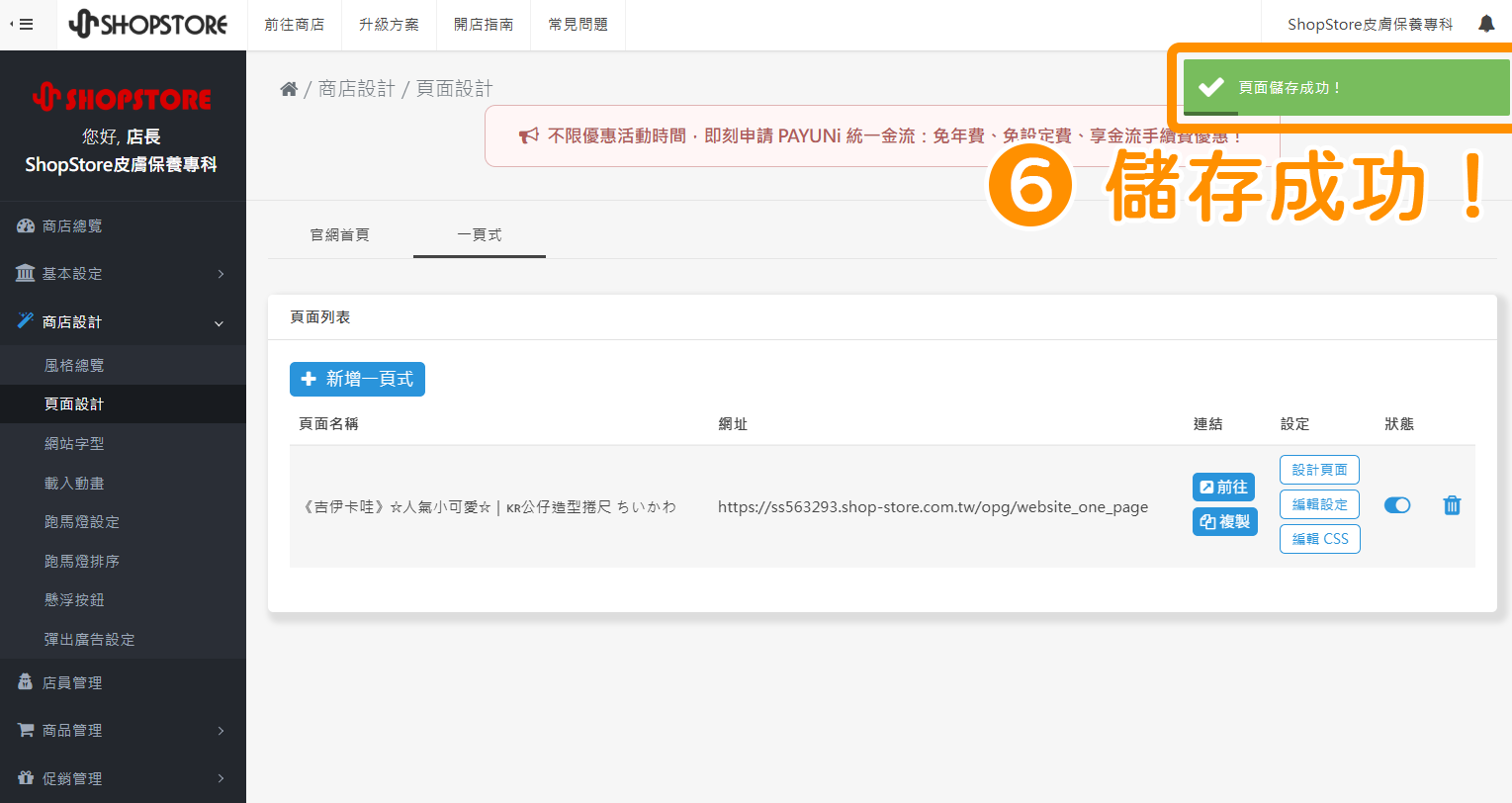Click the 新增一頁式 button
The image size is (1512, 803).
coord(357,379)
